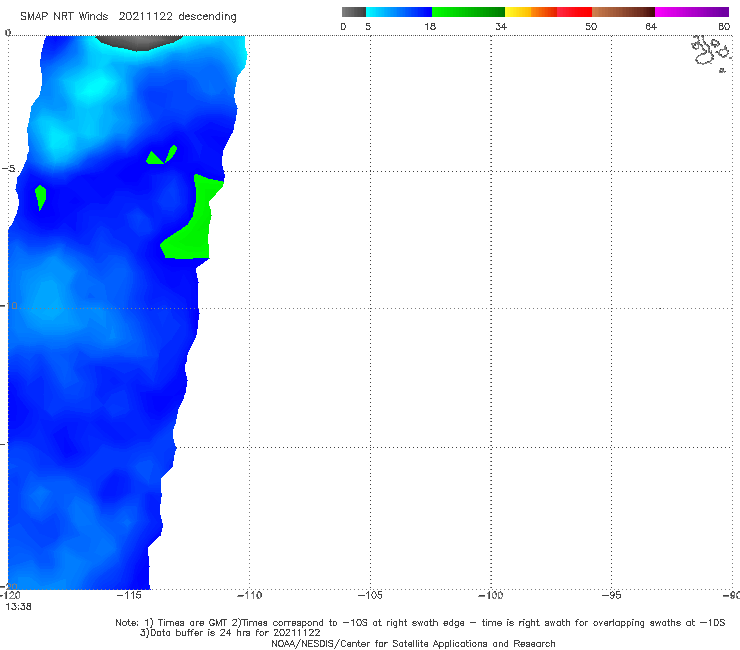This screenshot has width=740, height=650.
Task: Click the title text 'SMAP NRT Winds 20211122 descending'
Action: (128, 16)
